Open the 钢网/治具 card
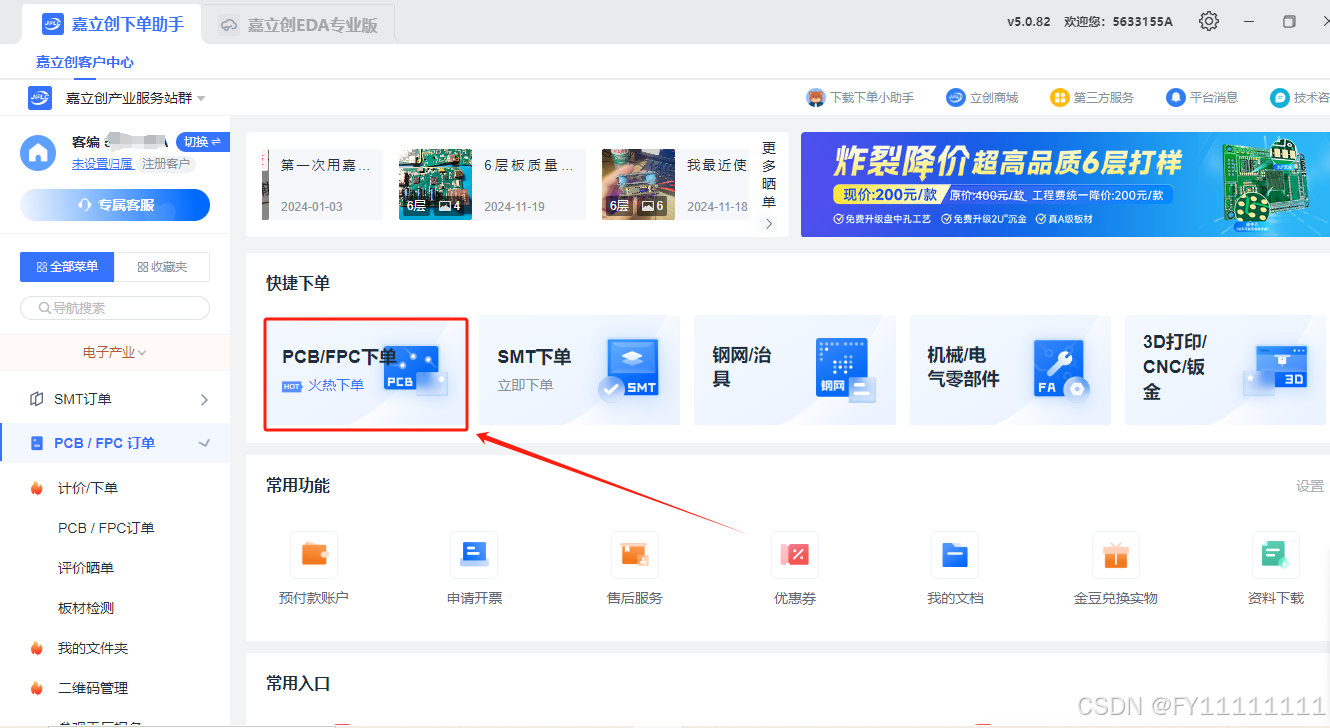The width and height of the screenshot is (1330, 728). tap(794, 370)
